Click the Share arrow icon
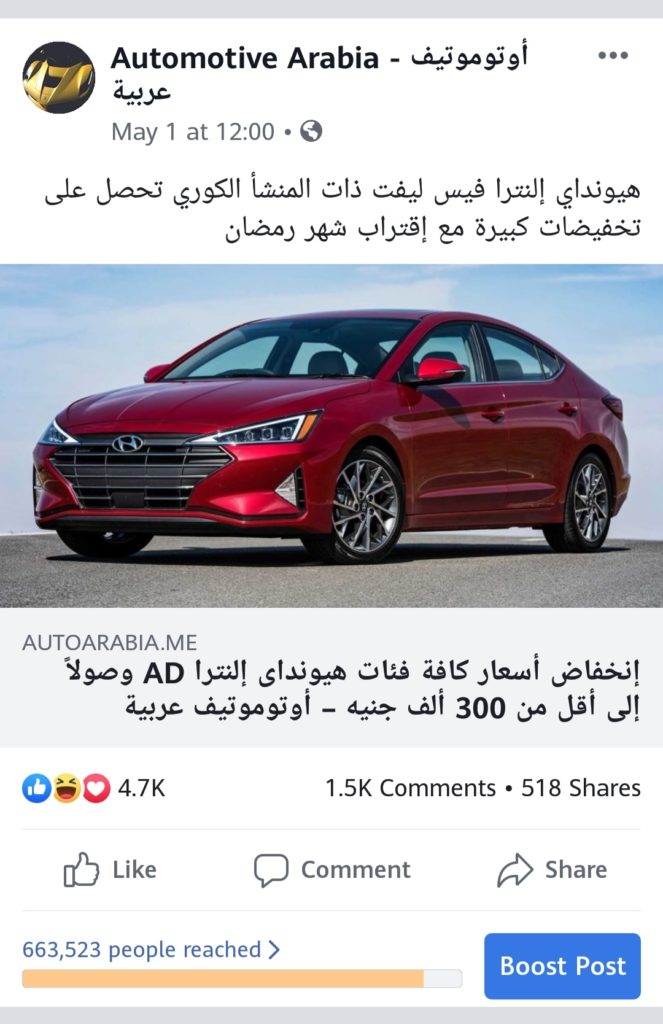 (x=515, y=870)
